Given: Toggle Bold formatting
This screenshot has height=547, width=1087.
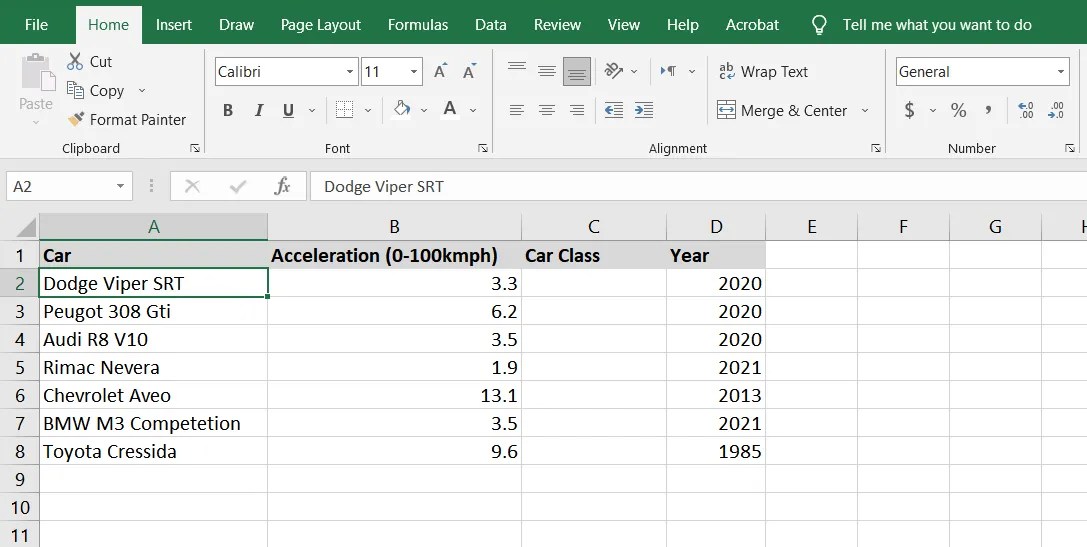Looking at the screenshot, I should 227,110.
